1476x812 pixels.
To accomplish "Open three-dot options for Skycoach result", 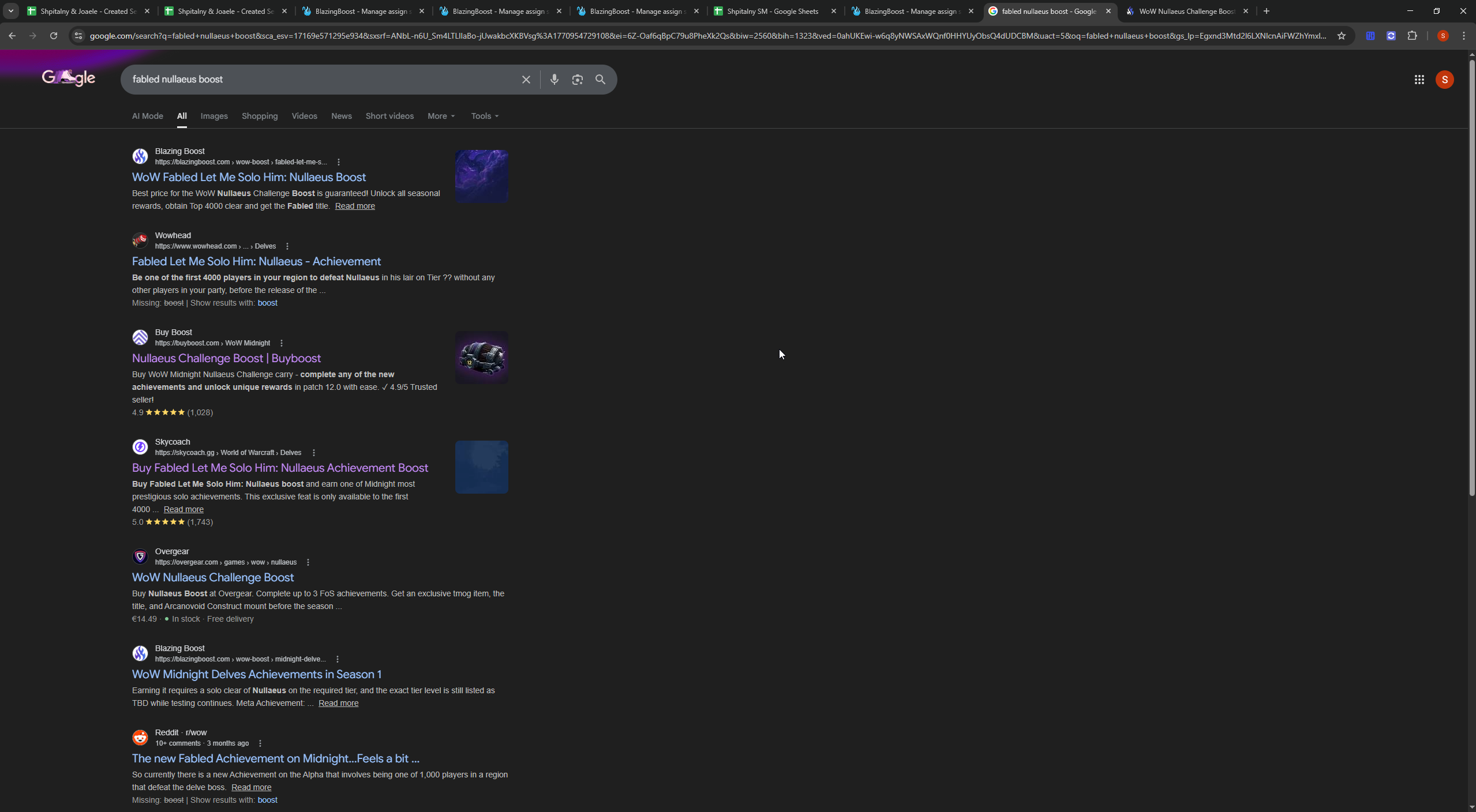I will [x=313, y=453].
